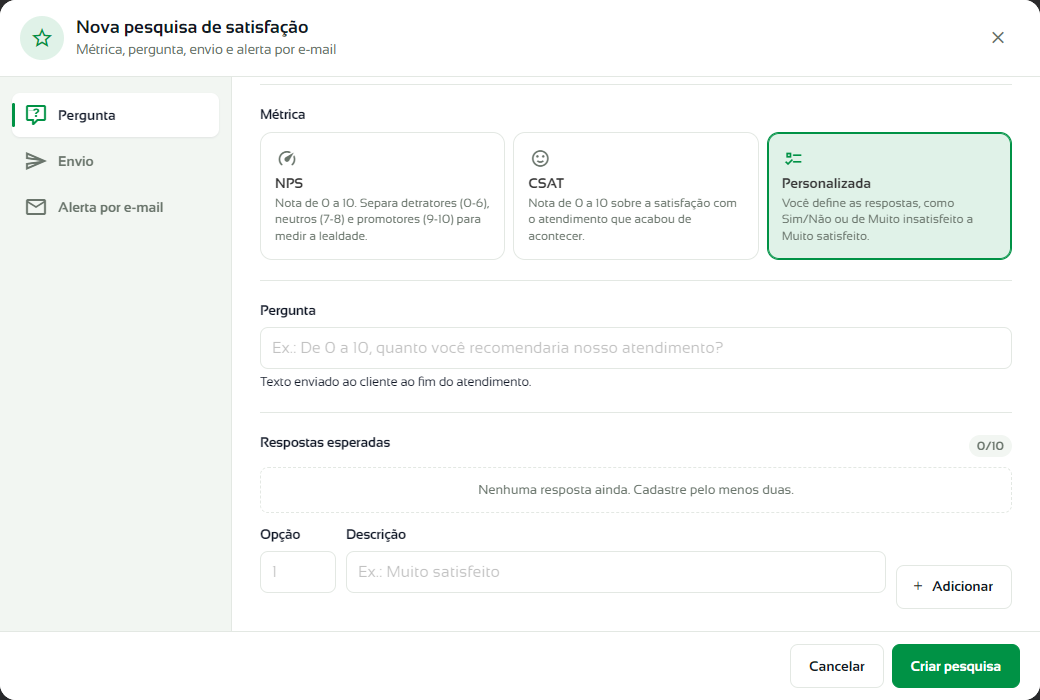Click the Personalizada checklist icon
Screen dimensions: 1040x700
coord(793,159)
